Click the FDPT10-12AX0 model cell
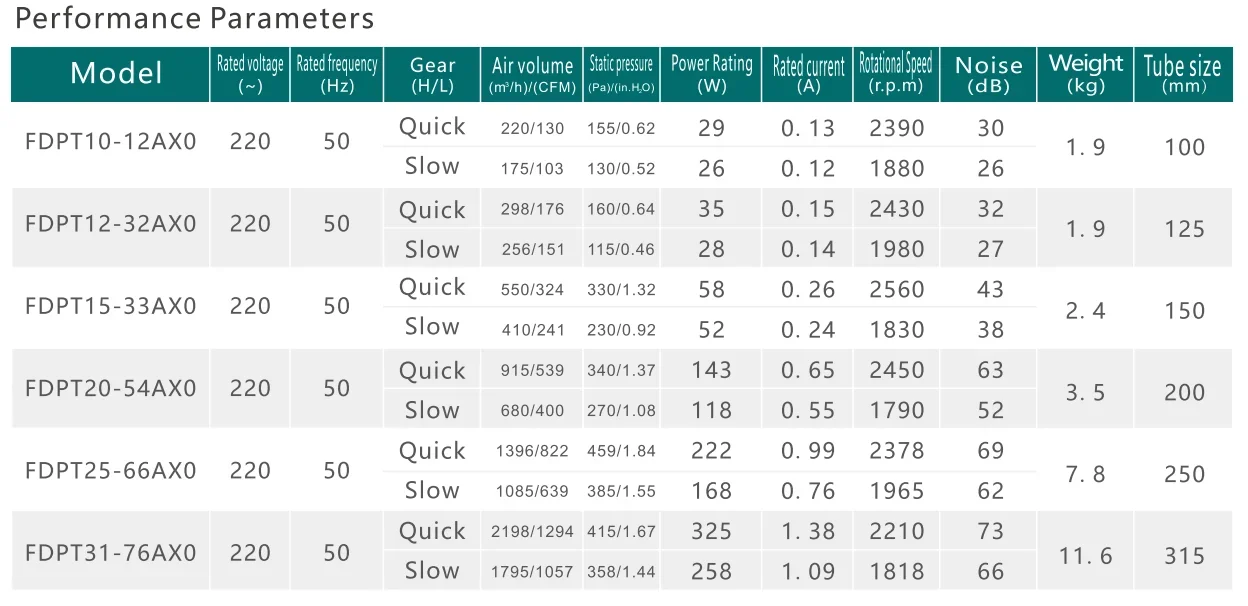The image size is (1248, 606). point(110,142)
